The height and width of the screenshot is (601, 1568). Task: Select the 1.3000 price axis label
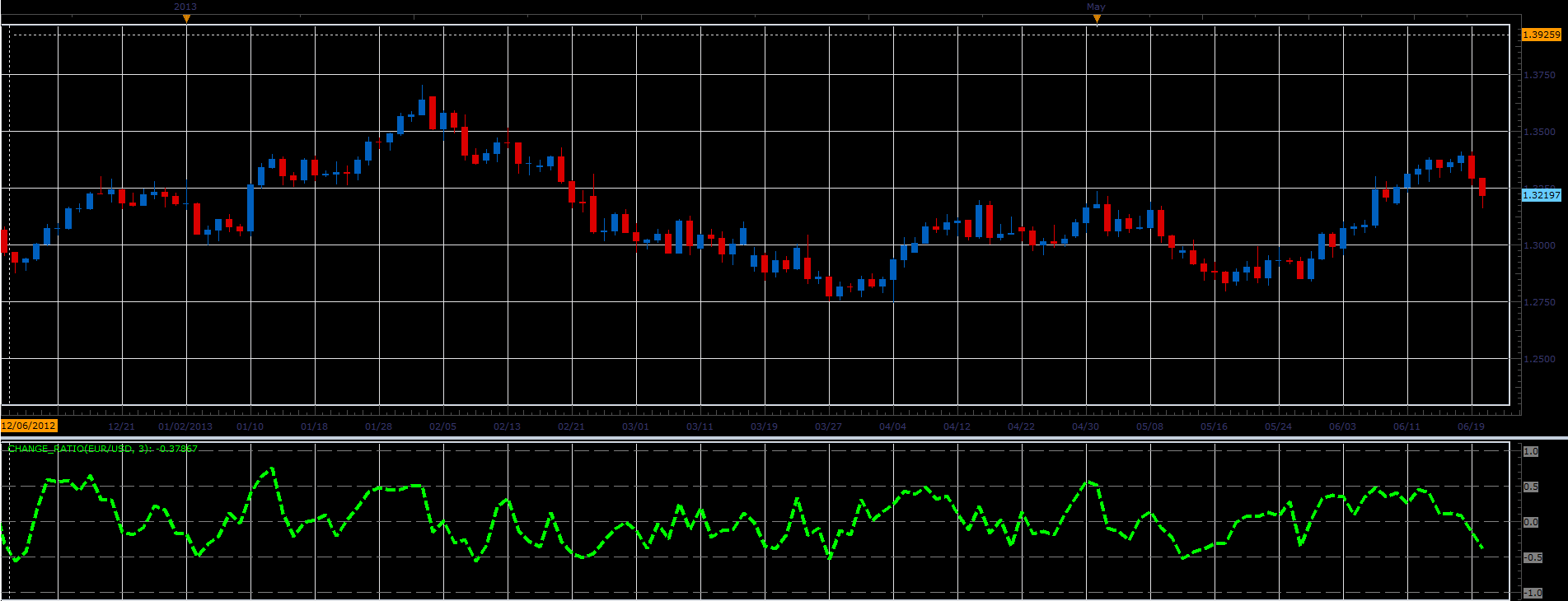pyautogui.click(x=1540, y=245)
